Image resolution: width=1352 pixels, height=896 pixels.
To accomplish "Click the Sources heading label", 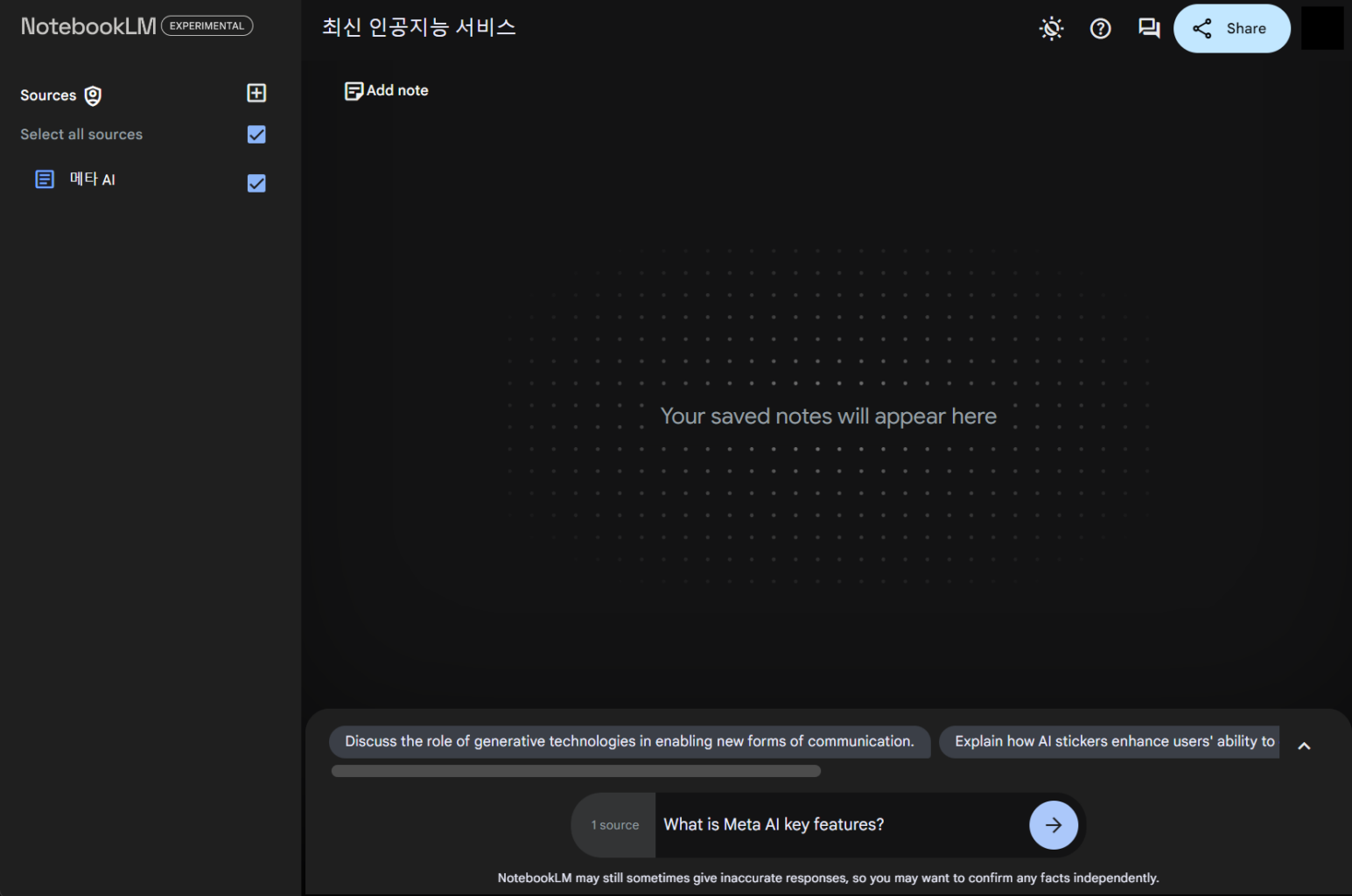I will (x=48, y=95).
